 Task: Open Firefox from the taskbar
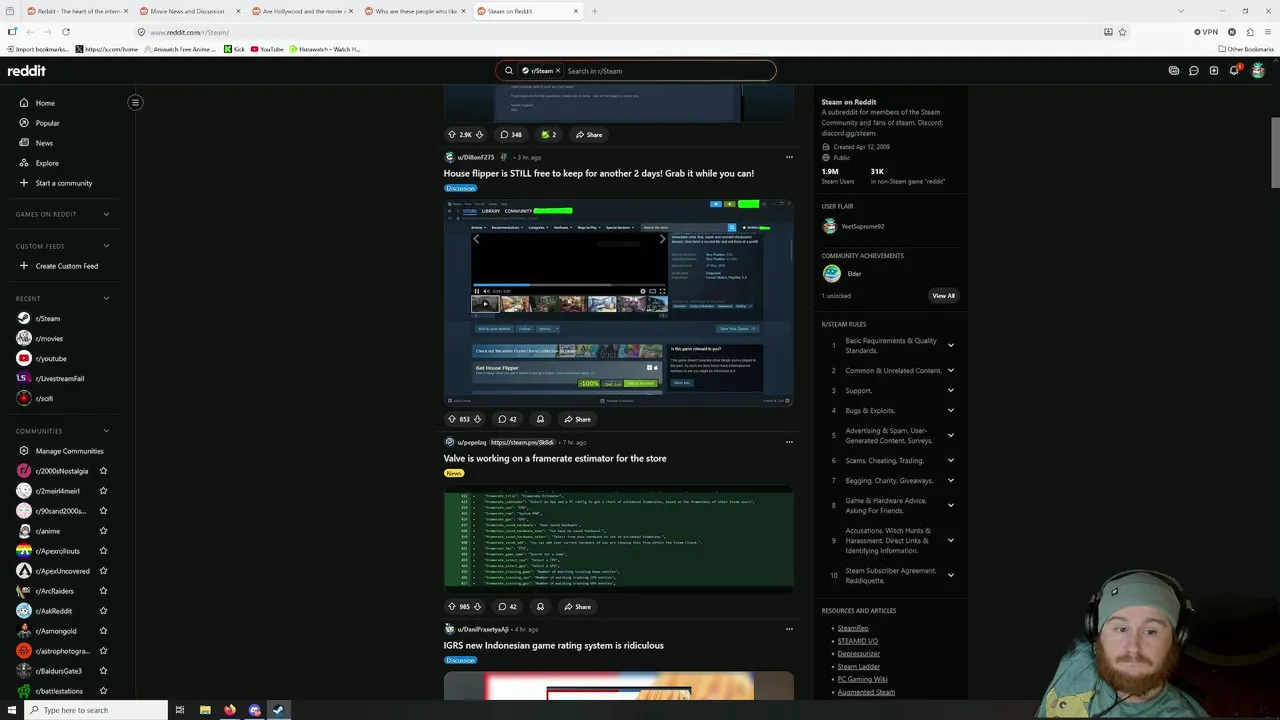point(230,710)
